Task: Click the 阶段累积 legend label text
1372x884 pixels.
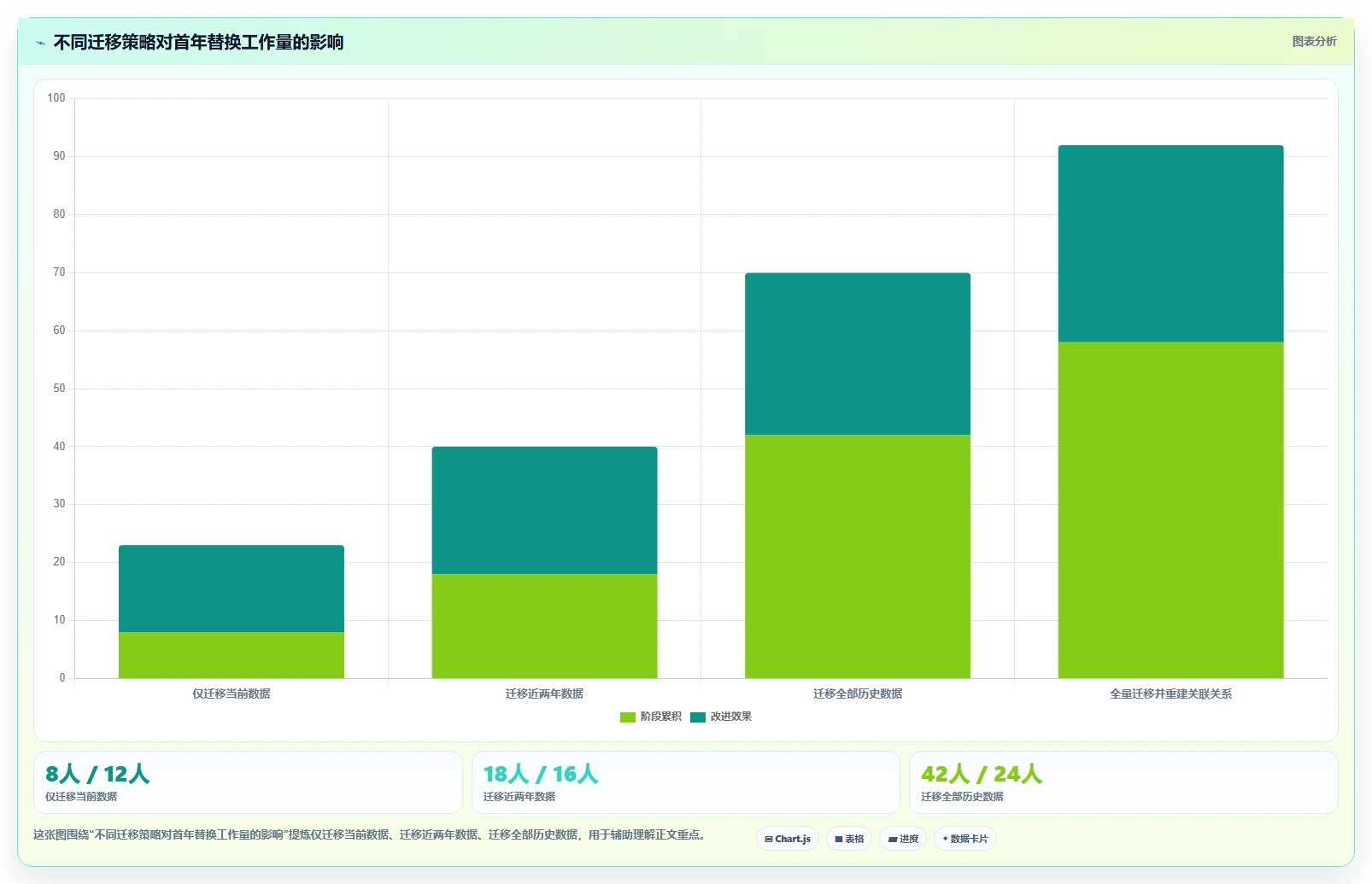Action: 661,717
